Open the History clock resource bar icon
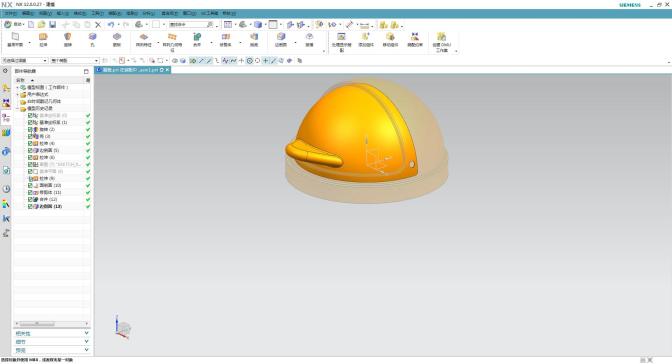Screen dimensions: 672x364 pos(6,189)
